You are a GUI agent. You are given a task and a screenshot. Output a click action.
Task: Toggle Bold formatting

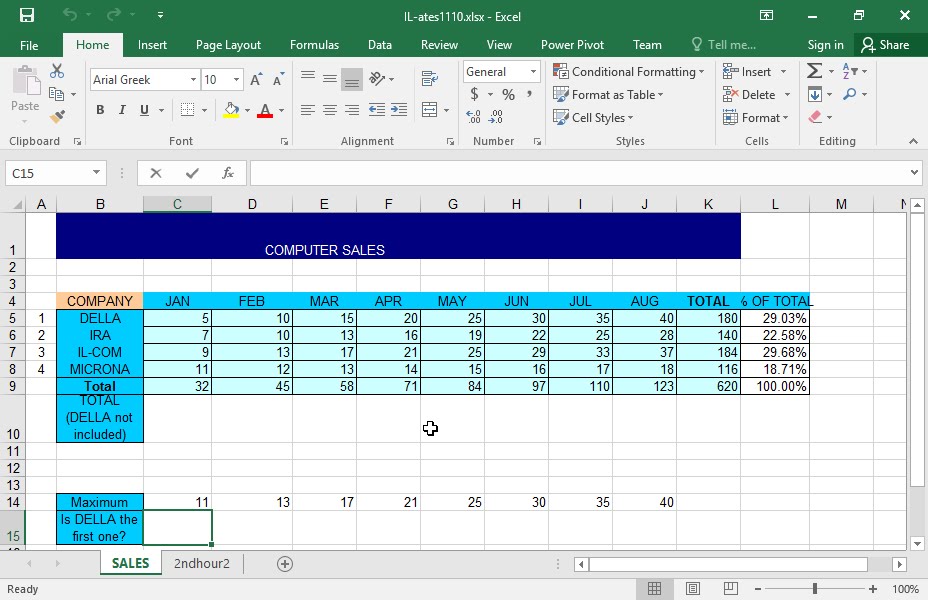point(100,110)
